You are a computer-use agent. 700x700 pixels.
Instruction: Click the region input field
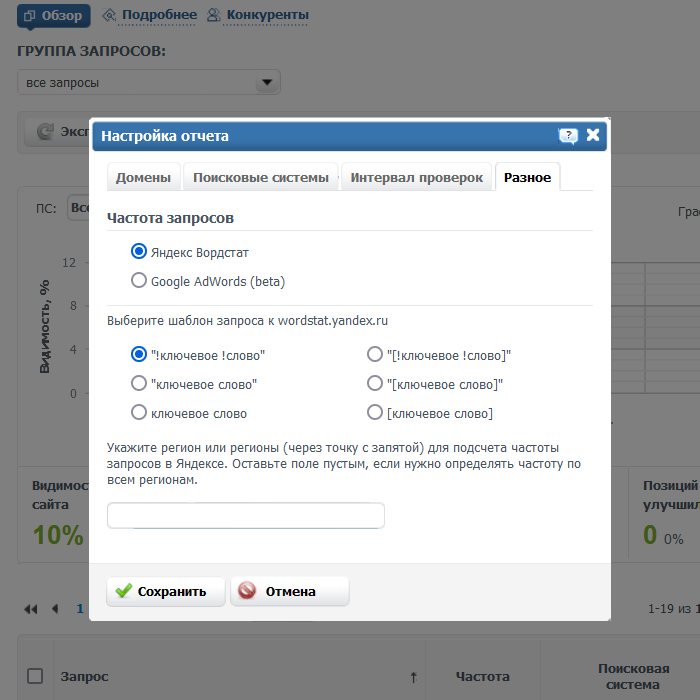tap(245, 515)
